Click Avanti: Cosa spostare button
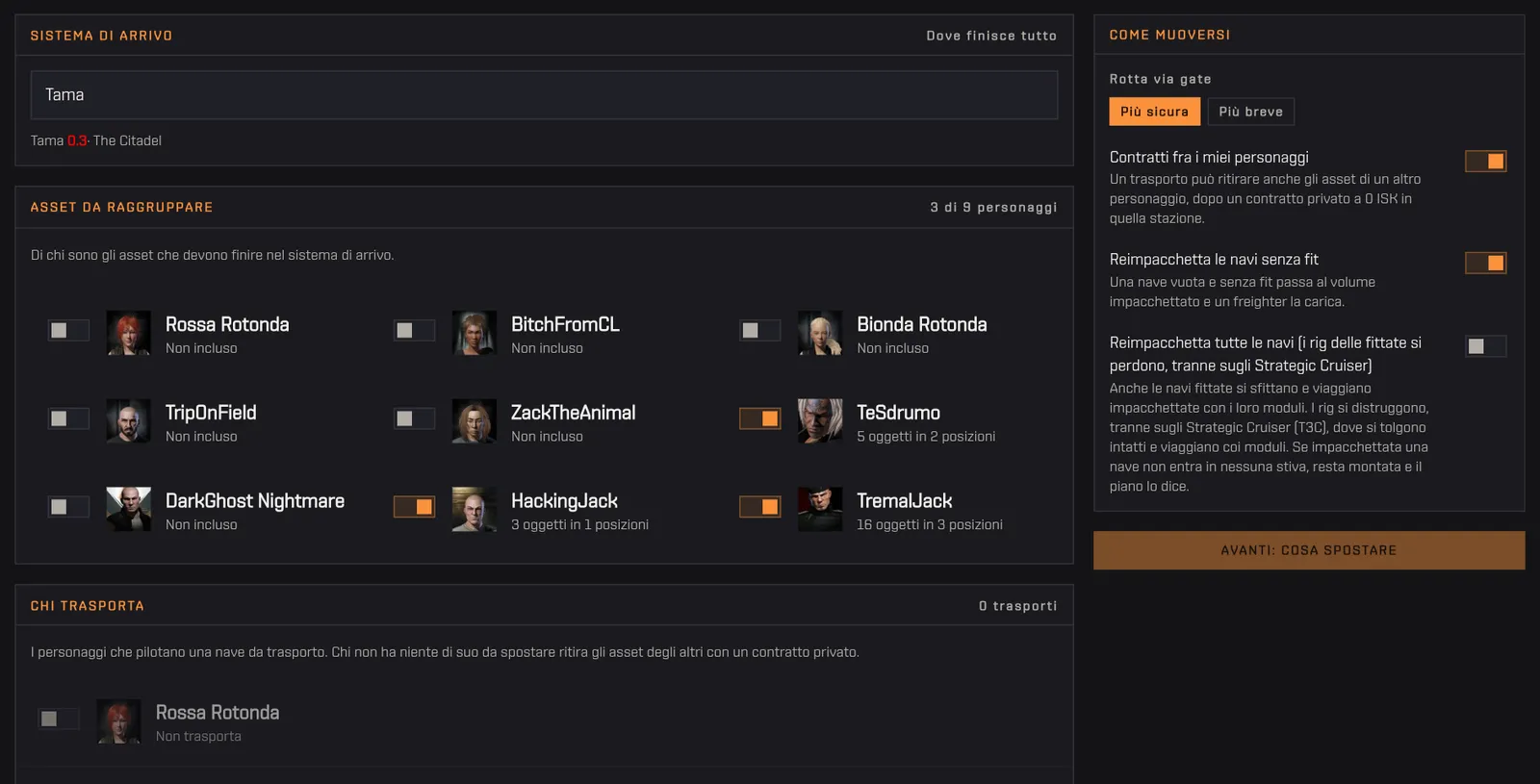This screenshot has width=1540, height=784. (1309, 550)
